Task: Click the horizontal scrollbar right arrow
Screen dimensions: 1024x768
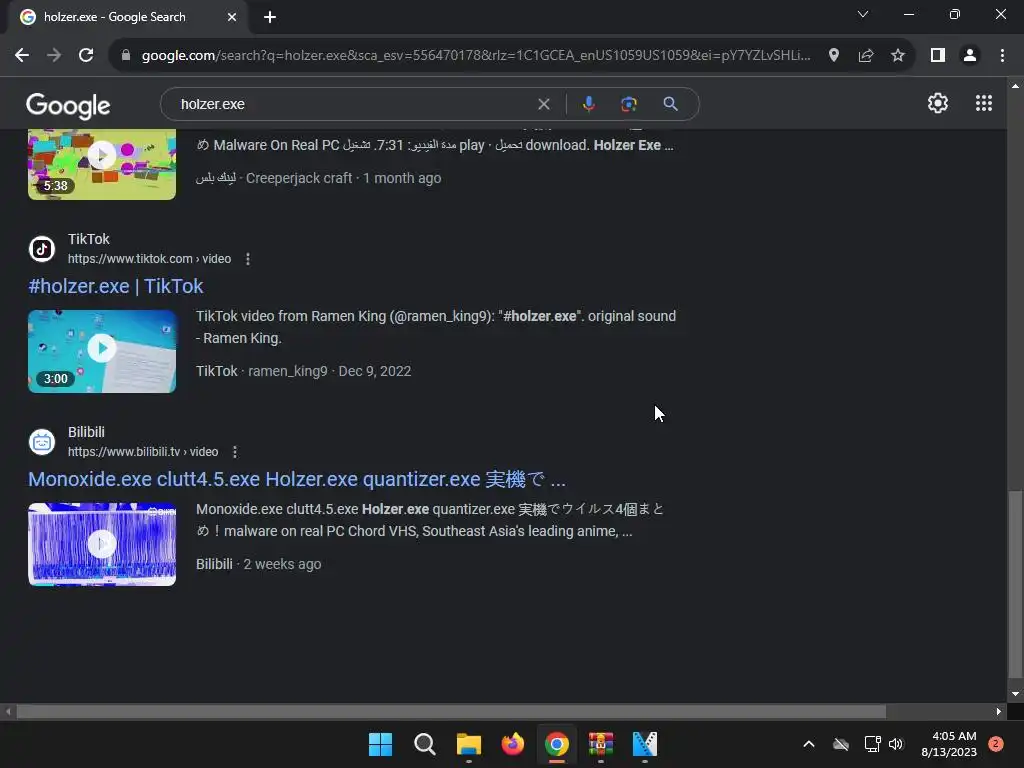Action: click(x=999, y=712)
